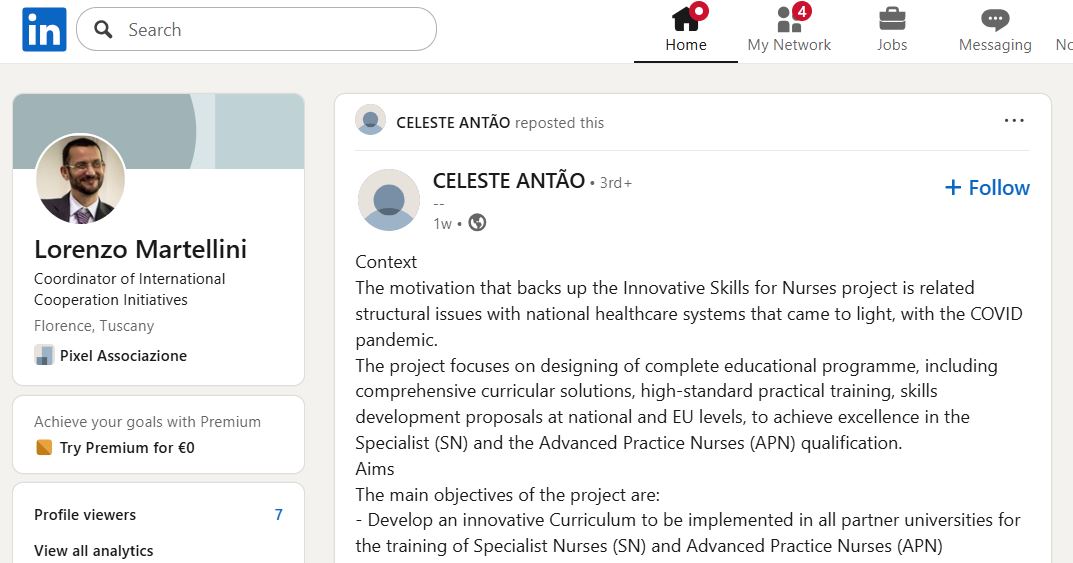
Task: Open Profile viewers count
Action: [x=279, y=515]
